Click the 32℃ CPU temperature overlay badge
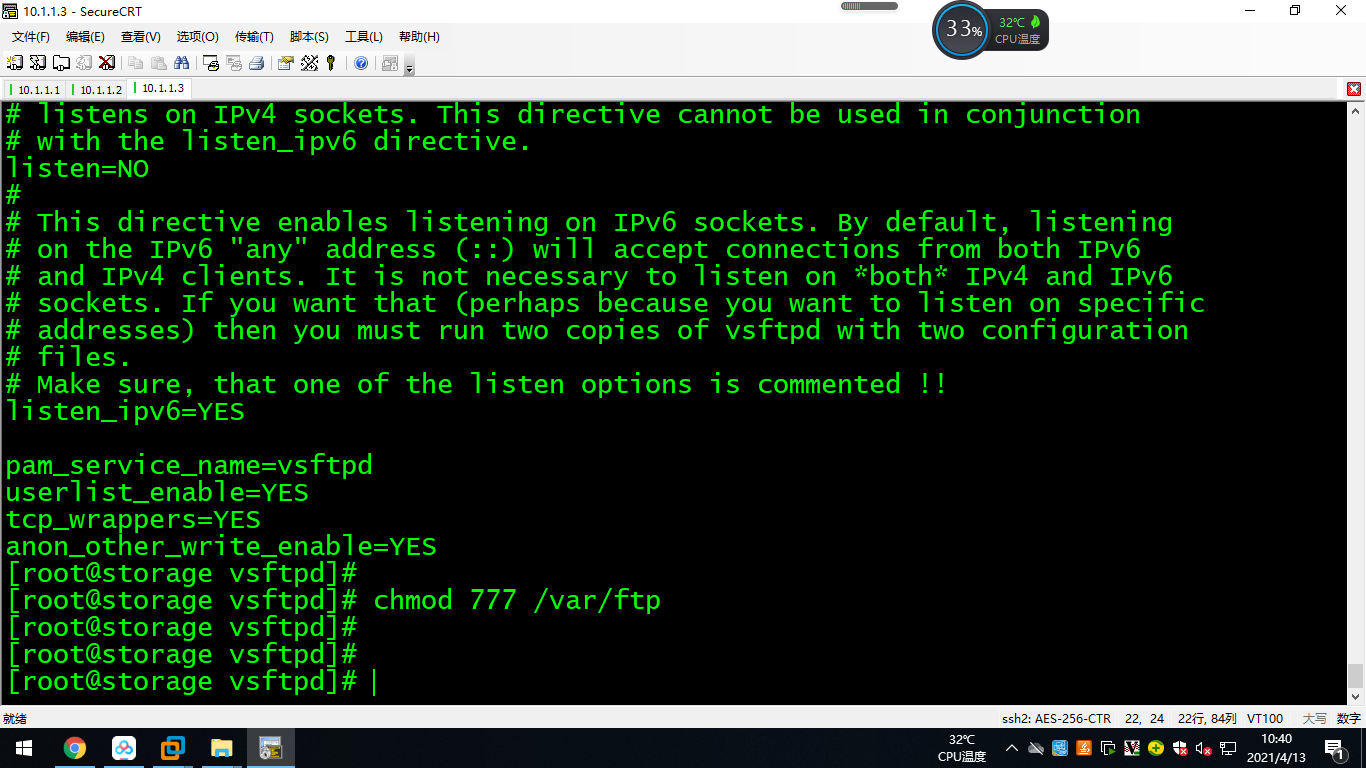Screen dimensions: 1366x768 click(x=1018, y=30)
